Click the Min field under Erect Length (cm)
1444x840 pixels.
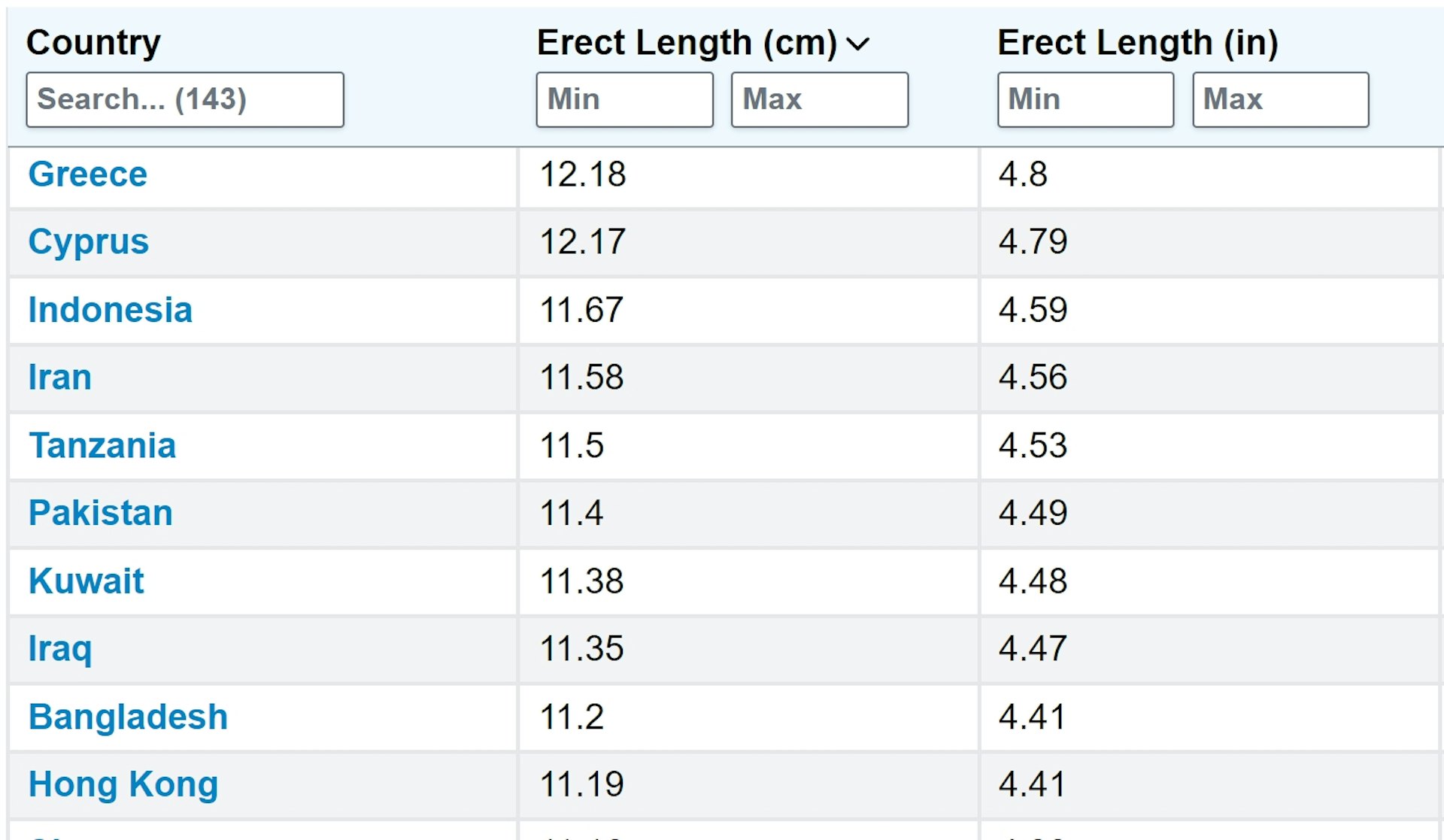click(625, 99)
